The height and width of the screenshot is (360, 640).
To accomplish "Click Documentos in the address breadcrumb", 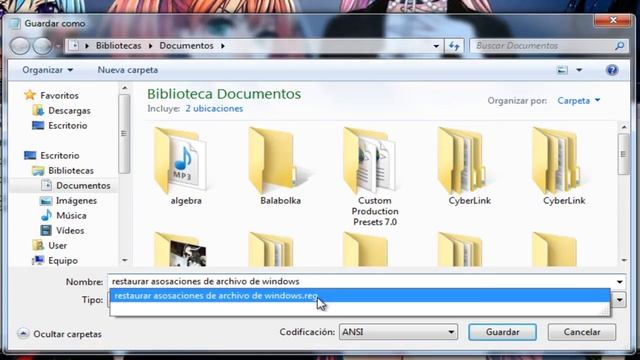I will (x=187, y=46).
